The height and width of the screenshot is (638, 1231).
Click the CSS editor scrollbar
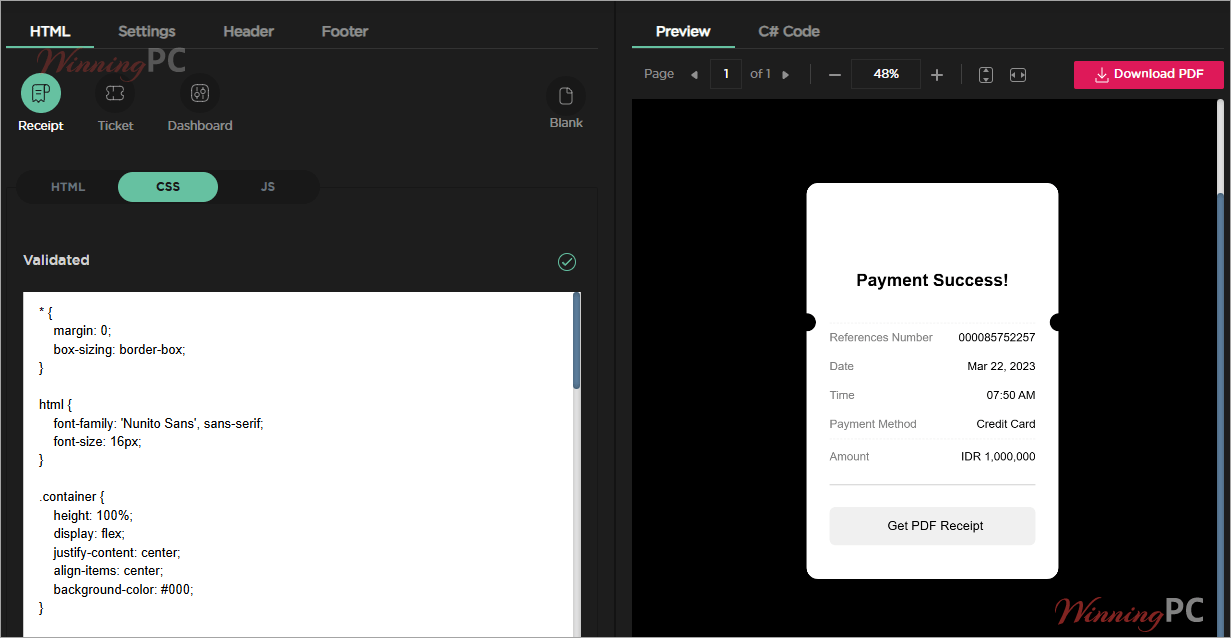[x=576, y=340]
